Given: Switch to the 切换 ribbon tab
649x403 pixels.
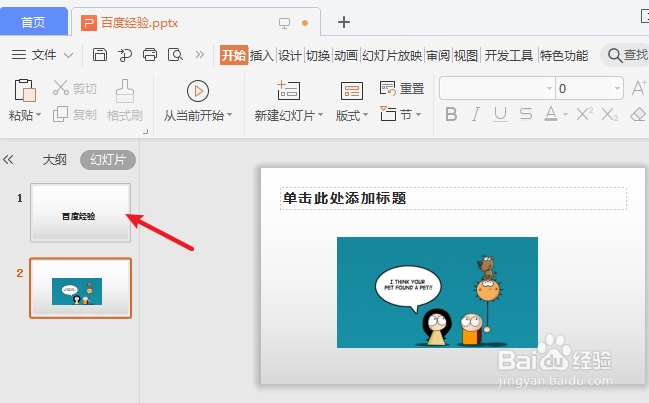Looking at the screenshot, I should click(x=318, y=55).
